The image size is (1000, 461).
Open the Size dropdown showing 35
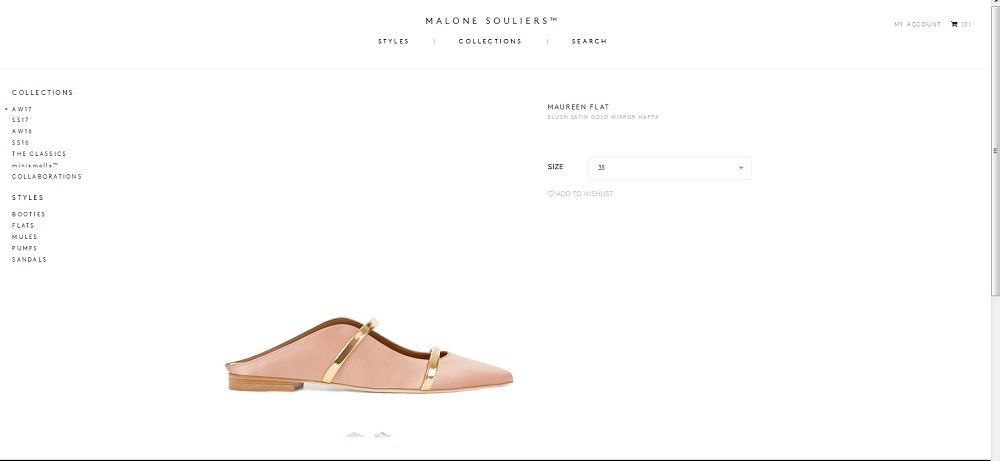[668, 168]
